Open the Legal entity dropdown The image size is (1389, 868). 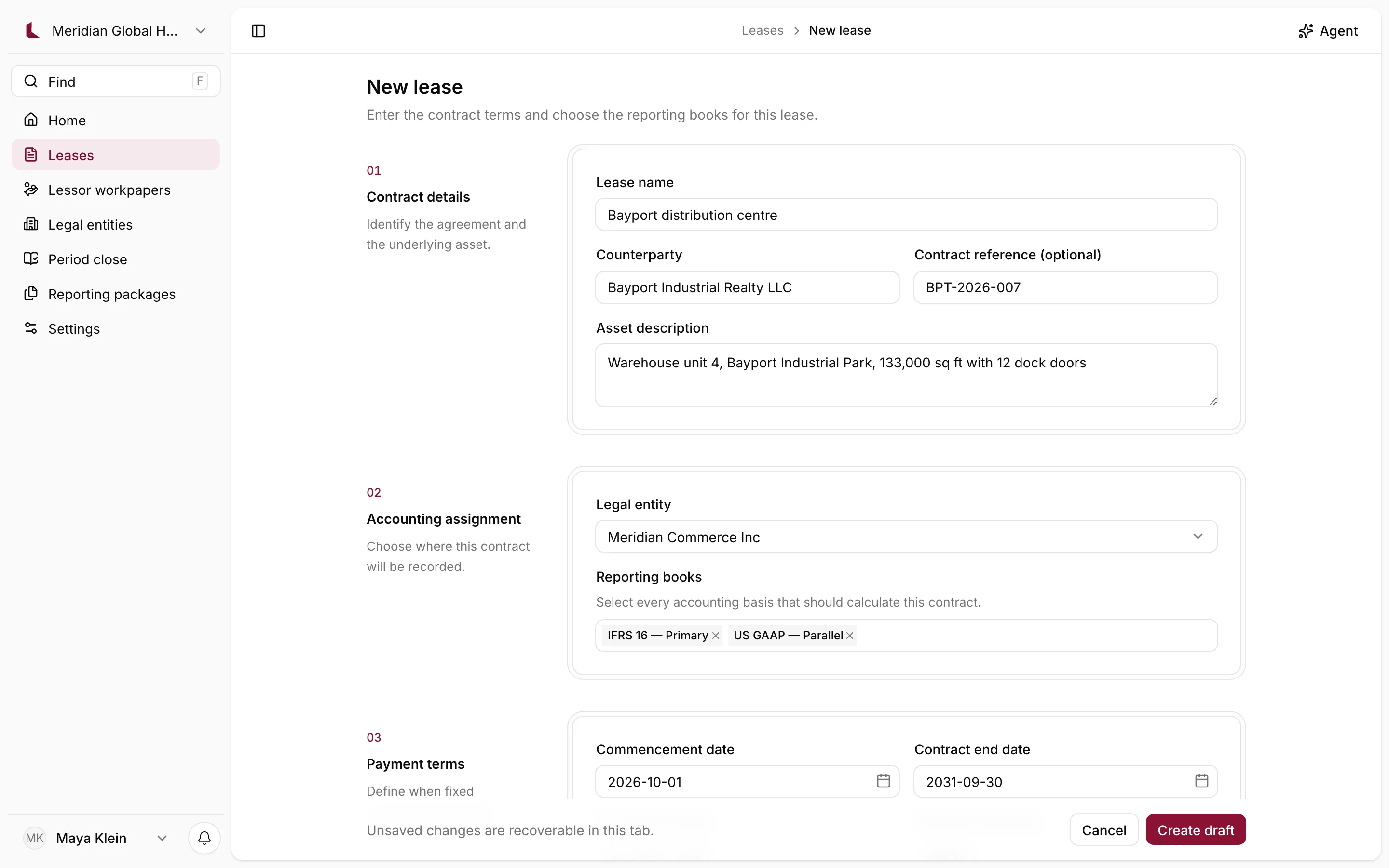[906, 536]
